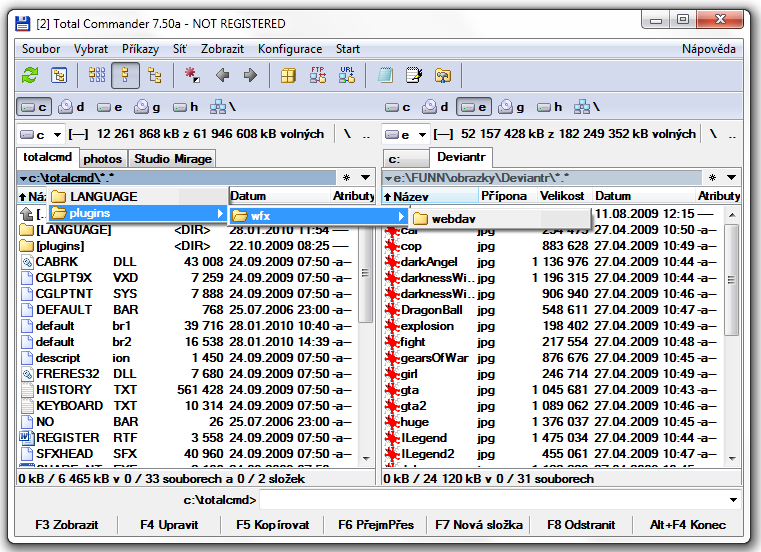Go to parent directory in right panel
Screen dimensions: 761x552
(732, 135)
